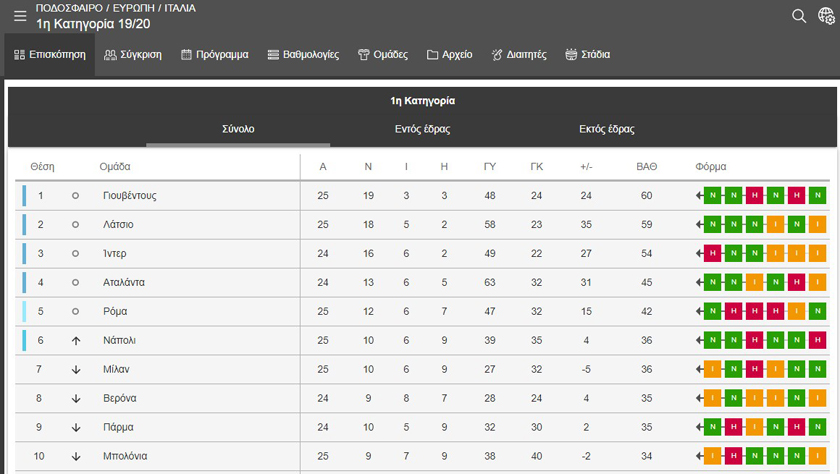The height and width of the screenshot is (474, 840).
Task: Switch table to Εντός έδρας
Action: click(x=422, y=129)
